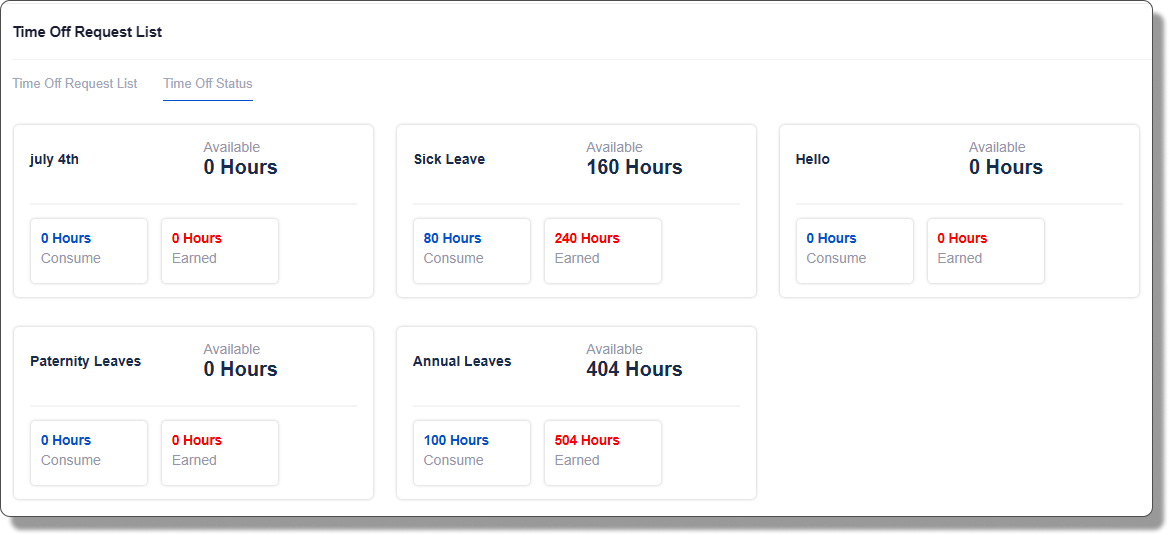
Task: Click the july 4th card title
Action: 54,159
